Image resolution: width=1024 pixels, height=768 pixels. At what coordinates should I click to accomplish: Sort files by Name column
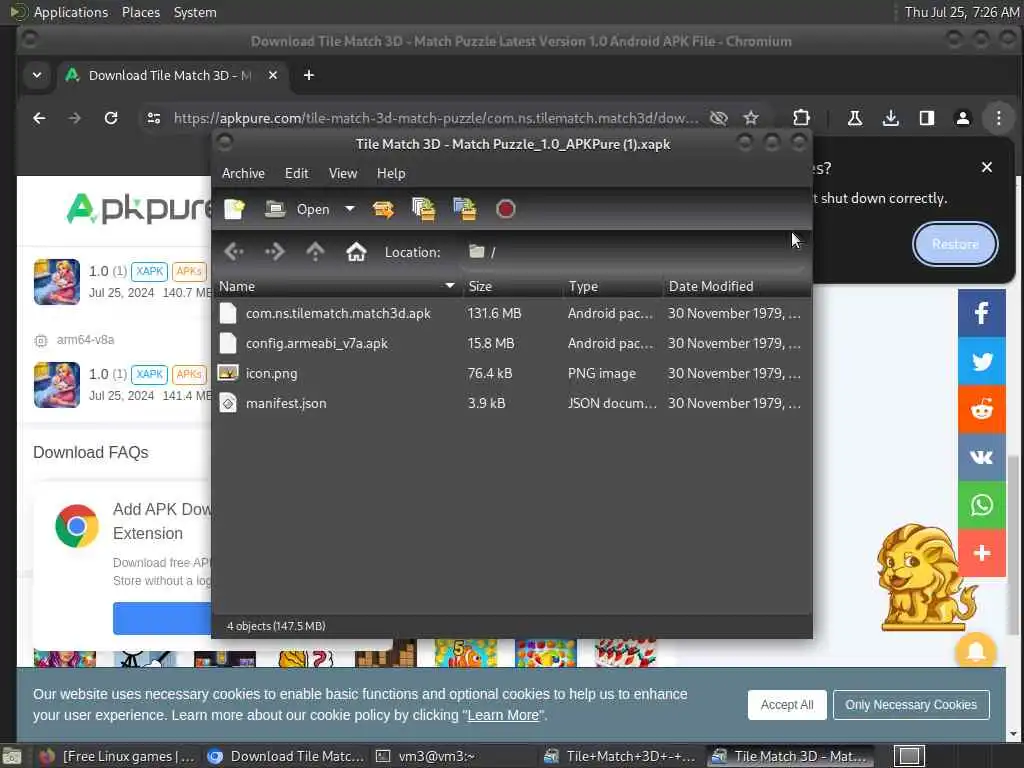coord(337,286)
